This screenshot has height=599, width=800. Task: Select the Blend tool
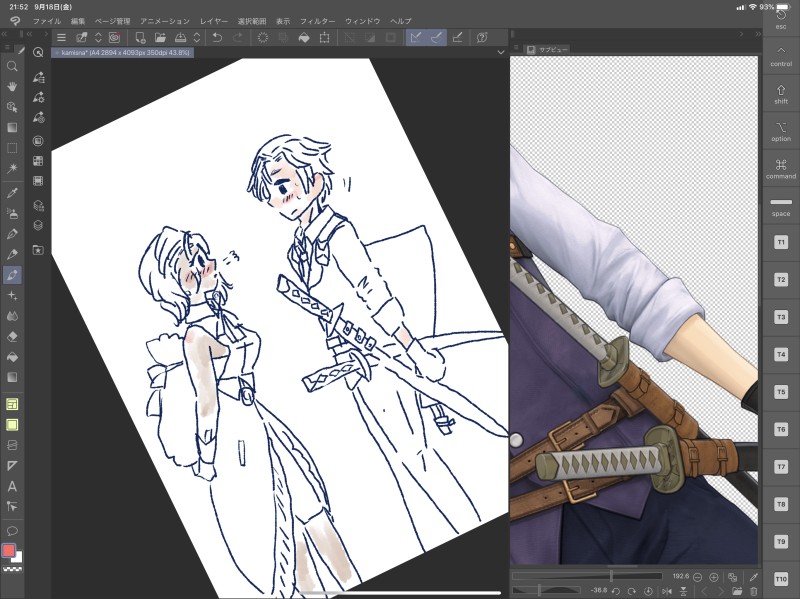coord(12,316)
